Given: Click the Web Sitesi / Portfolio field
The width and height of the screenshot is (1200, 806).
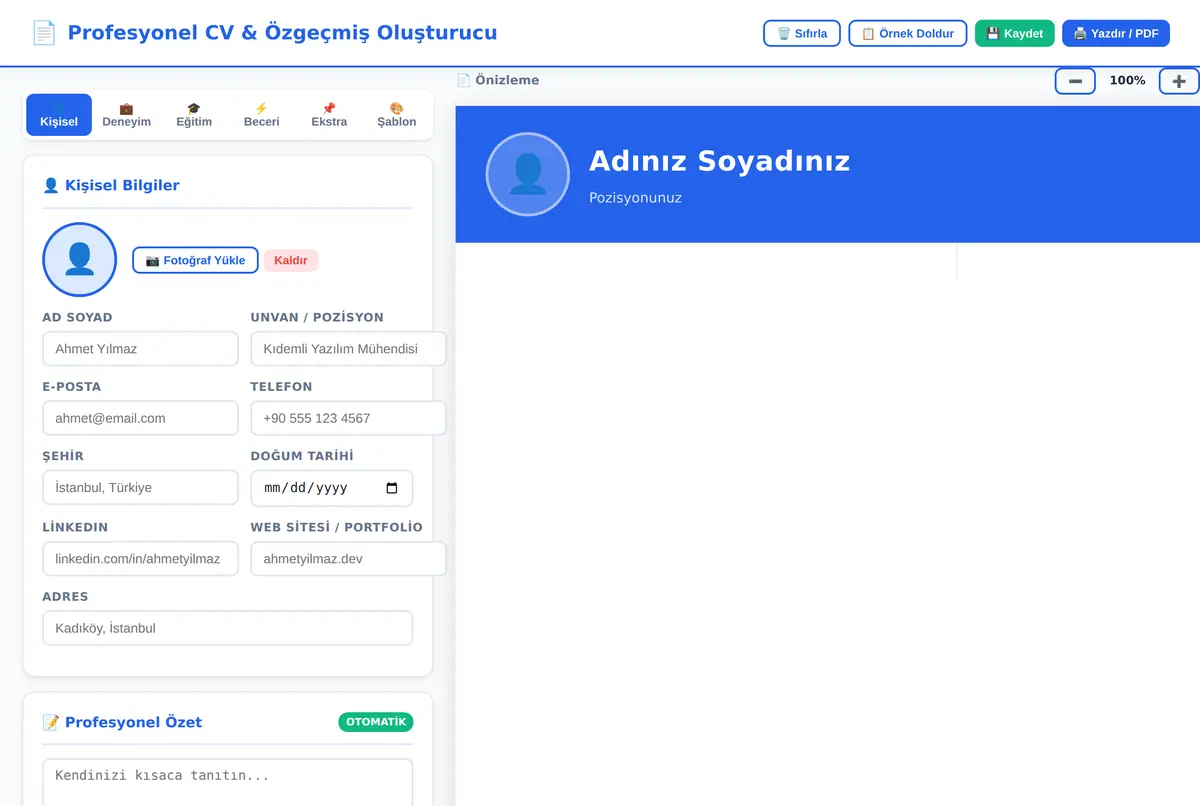Looking at the screenshot, I should [x=348, y=559].
